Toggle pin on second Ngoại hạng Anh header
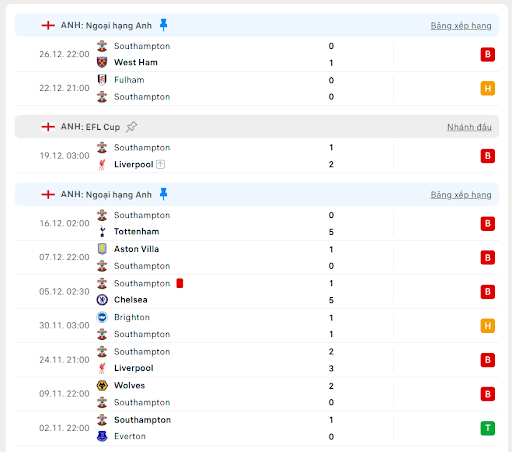Image resolution: width=512 pixels, height=452 pixels. (x=163, y=194)
